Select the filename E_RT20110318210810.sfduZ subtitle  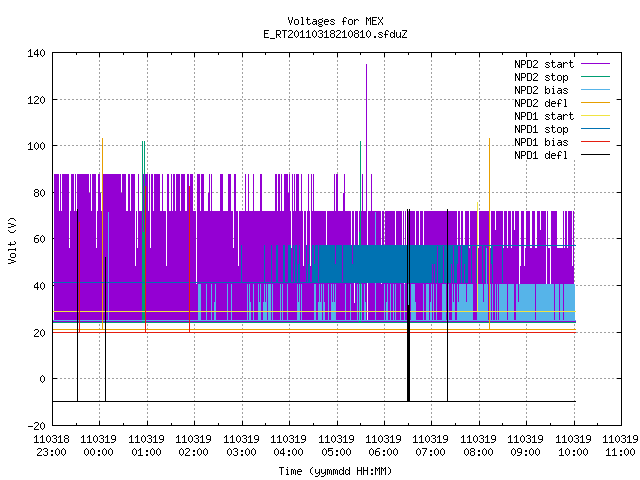(335, 34)
